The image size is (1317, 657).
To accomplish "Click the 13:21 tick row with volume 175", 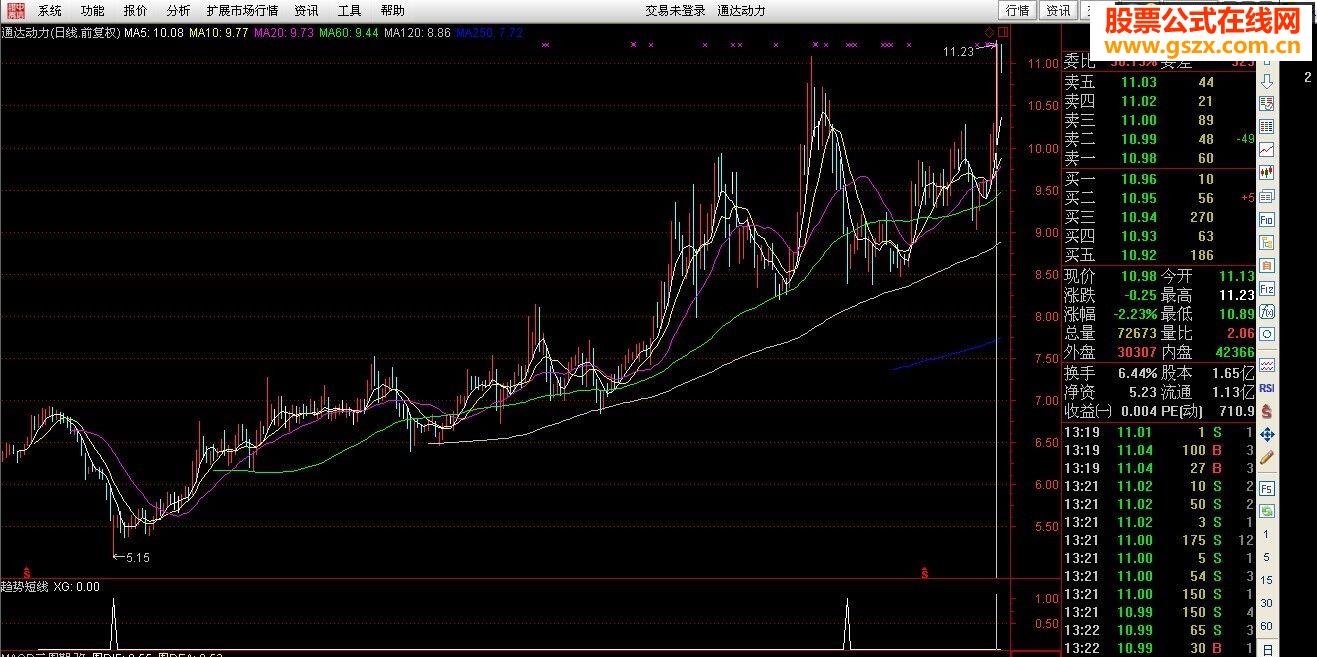I will (x=1158, y=540).
